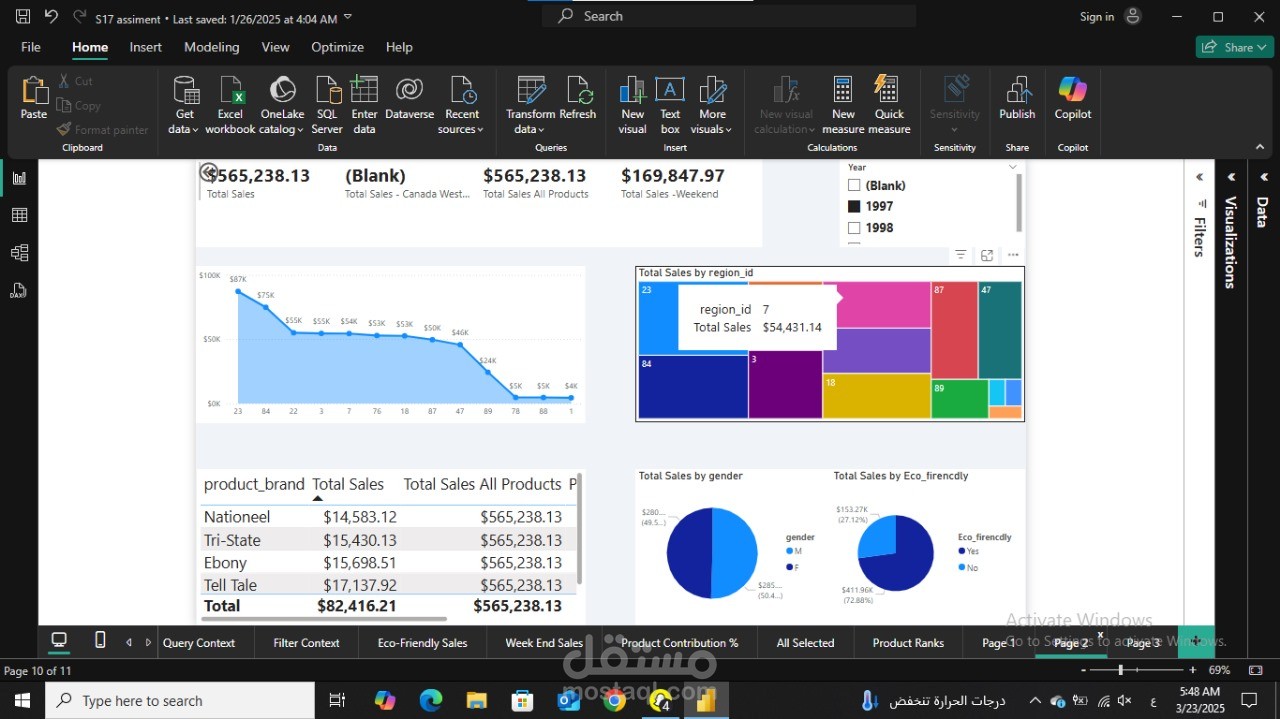1280x719 pixels.
Task: Click zoom in plus button
Action: pyautogui.click(x=1193, y=670)
